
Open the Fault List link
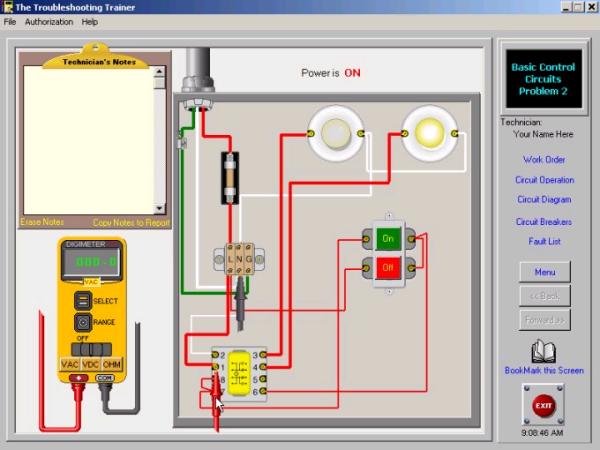click(x=544, y=241)
